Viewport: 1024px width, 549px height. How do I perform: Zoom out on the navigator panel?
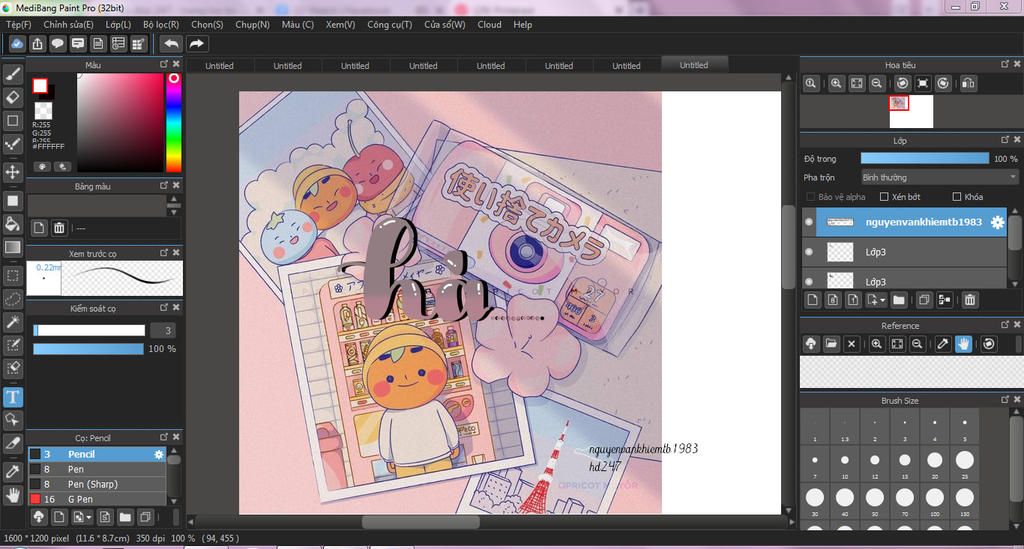(876, 83)
